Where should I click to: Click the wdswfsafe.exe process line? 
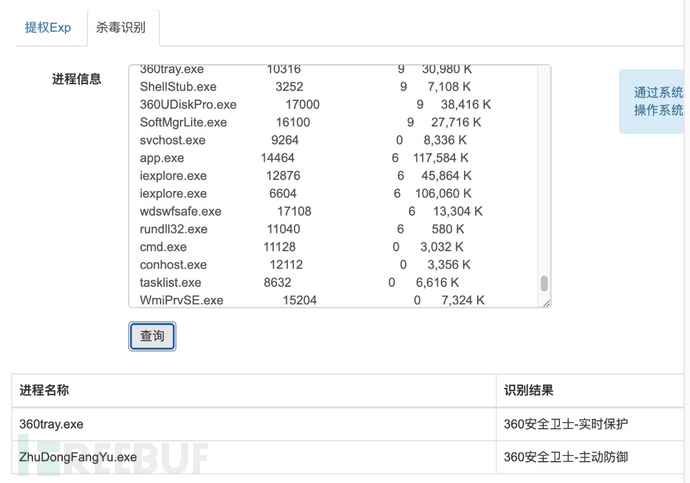point(311,211)
